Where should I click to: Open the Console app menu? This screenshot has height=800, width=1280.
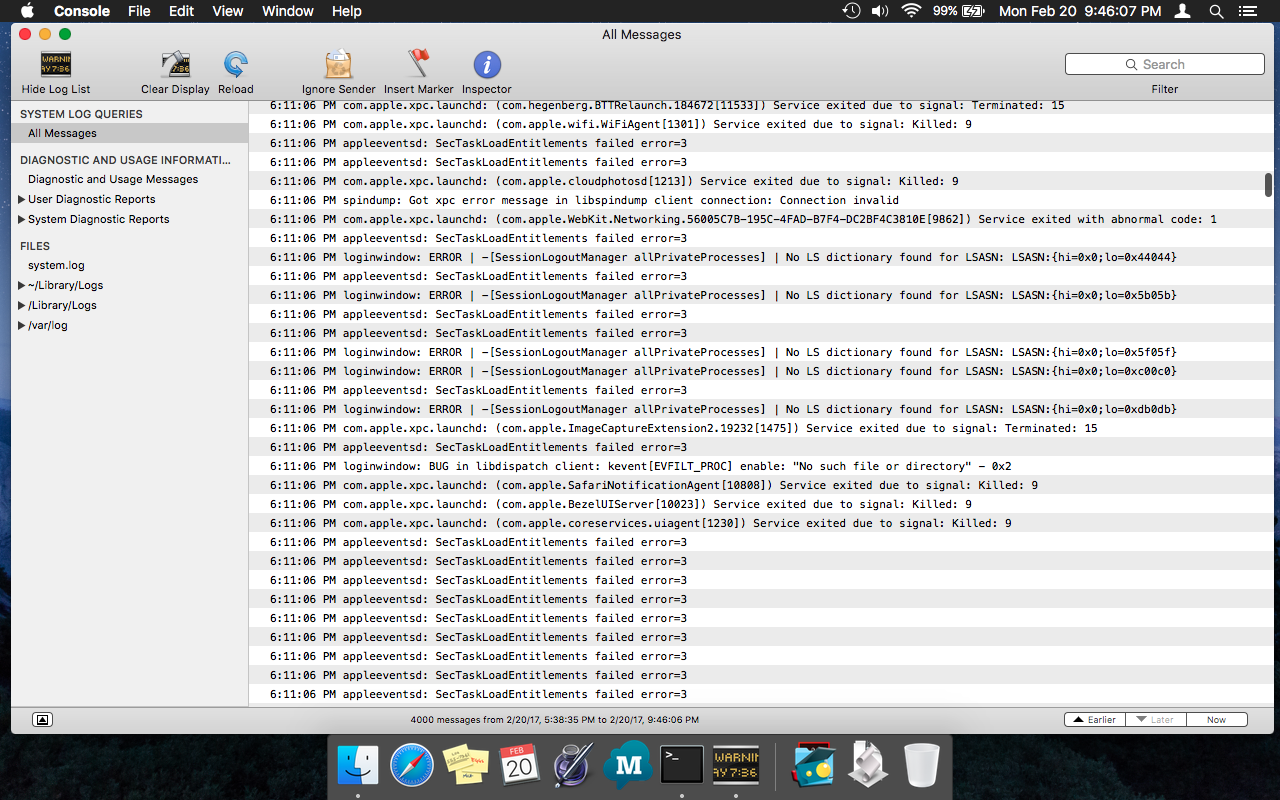tap(82, 11)
